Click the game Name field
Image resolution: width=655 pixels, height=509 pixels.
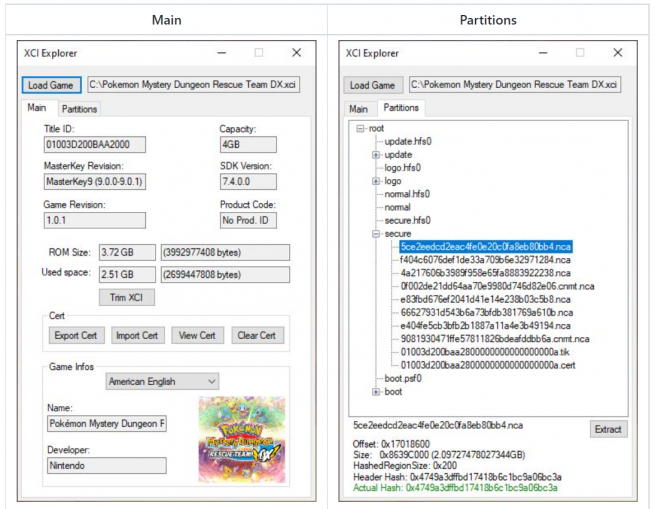(107, 423)
